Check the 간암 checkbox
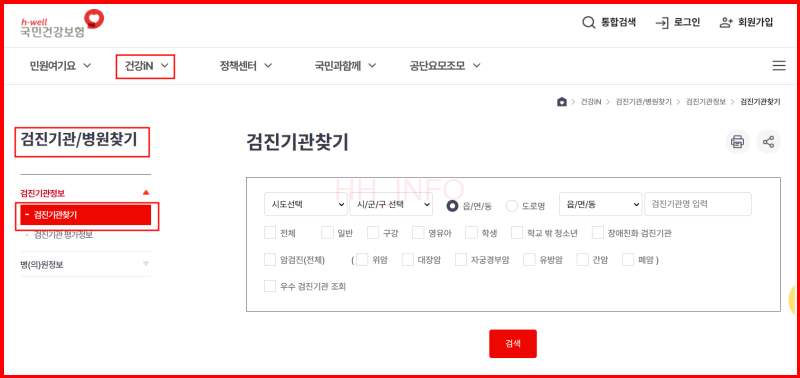800x378 pixels. point(582,260)
